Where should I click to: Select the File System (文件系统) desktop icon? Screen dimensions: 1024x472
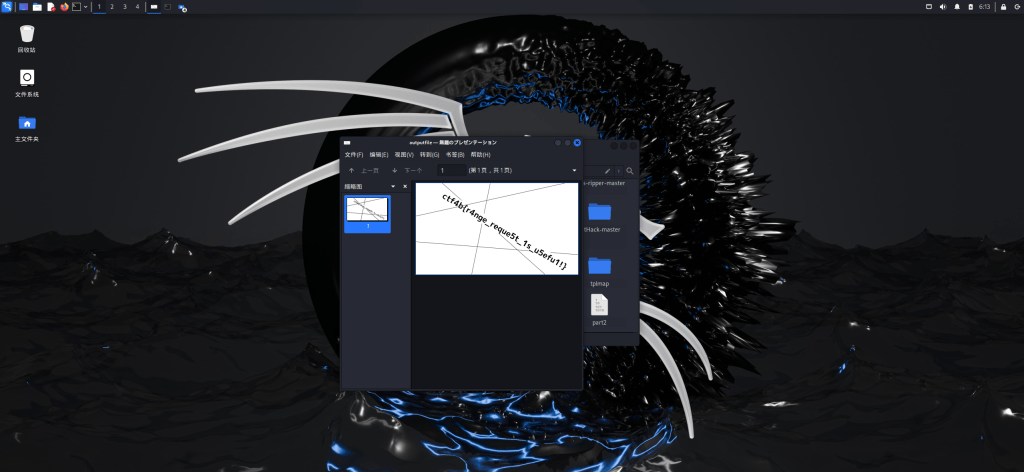click(27, 84)
